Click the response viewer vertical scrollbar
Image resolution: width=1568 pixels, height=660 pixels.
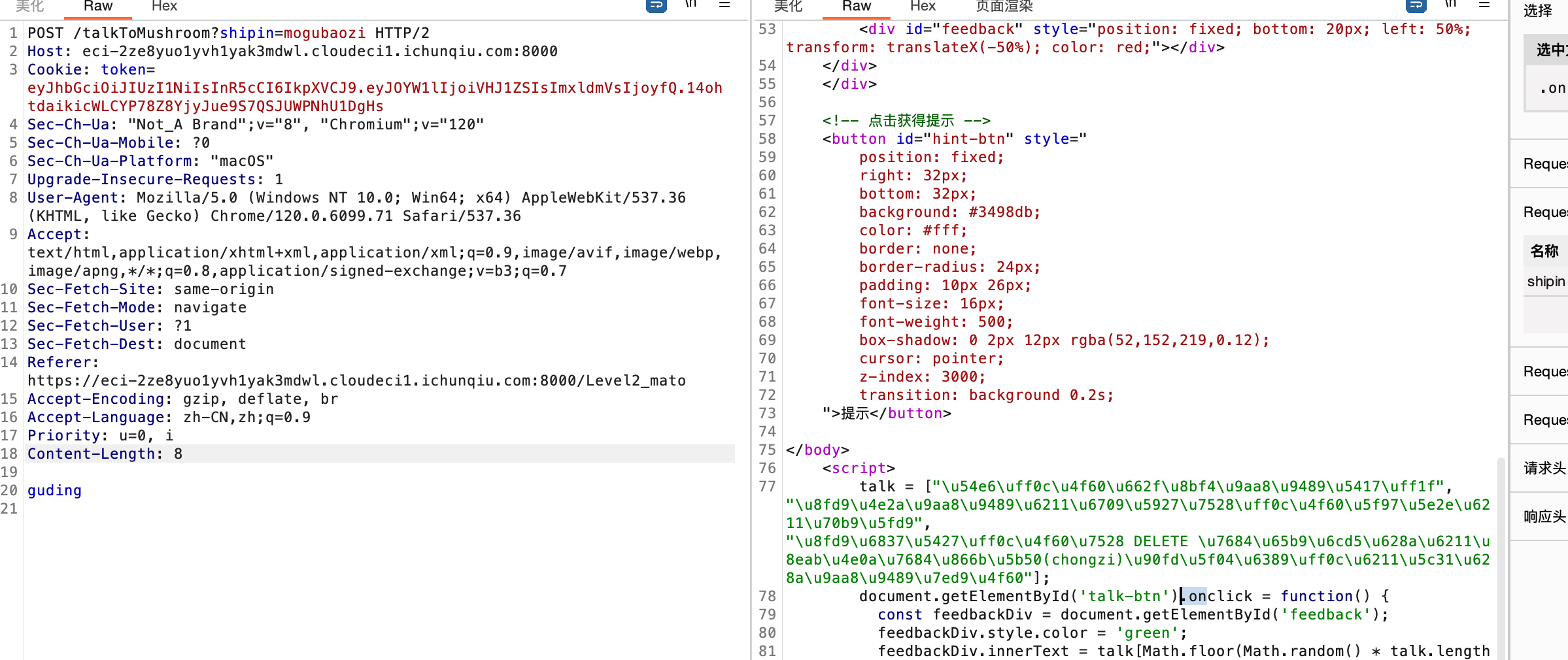tap(1501, 555)
